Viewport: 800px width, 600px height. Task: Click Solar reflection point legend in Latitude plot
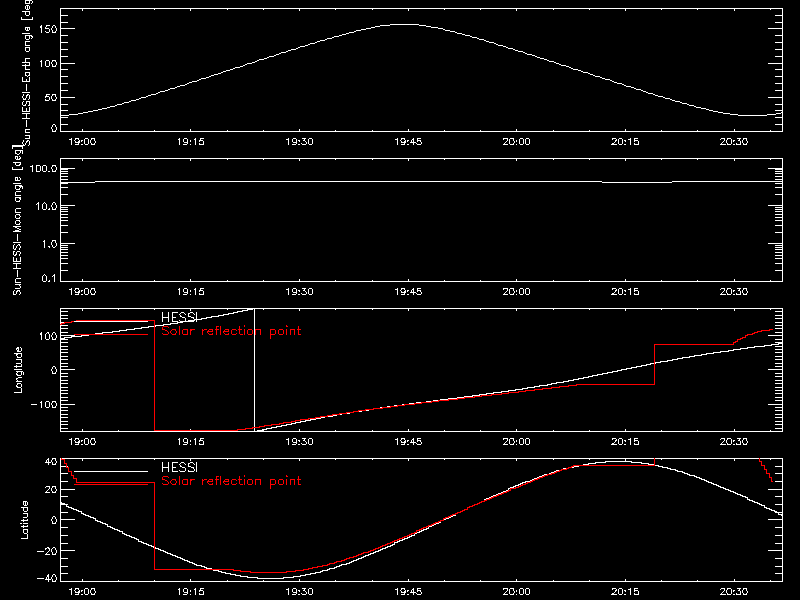pos(231,481)
